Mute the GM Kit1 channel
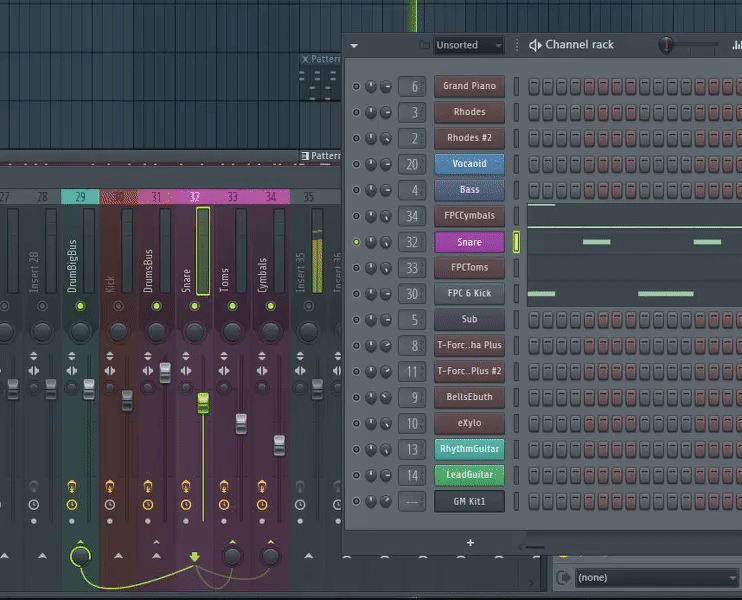This screenshot has height=600, width=742. pos(356,502)
